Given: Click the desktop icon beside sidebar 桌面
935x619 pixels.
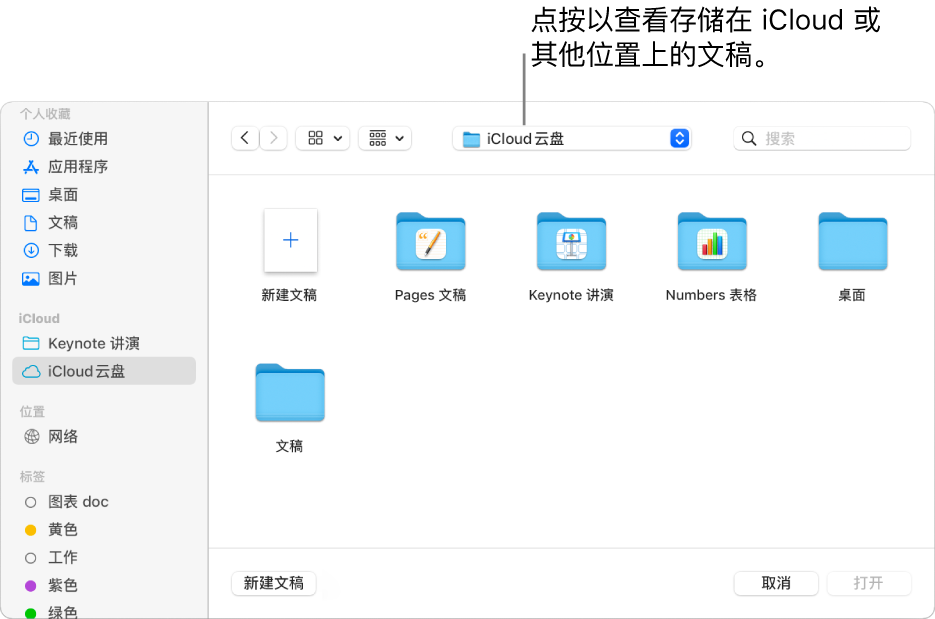Looking at the screenshot, I should pos(31,195).
